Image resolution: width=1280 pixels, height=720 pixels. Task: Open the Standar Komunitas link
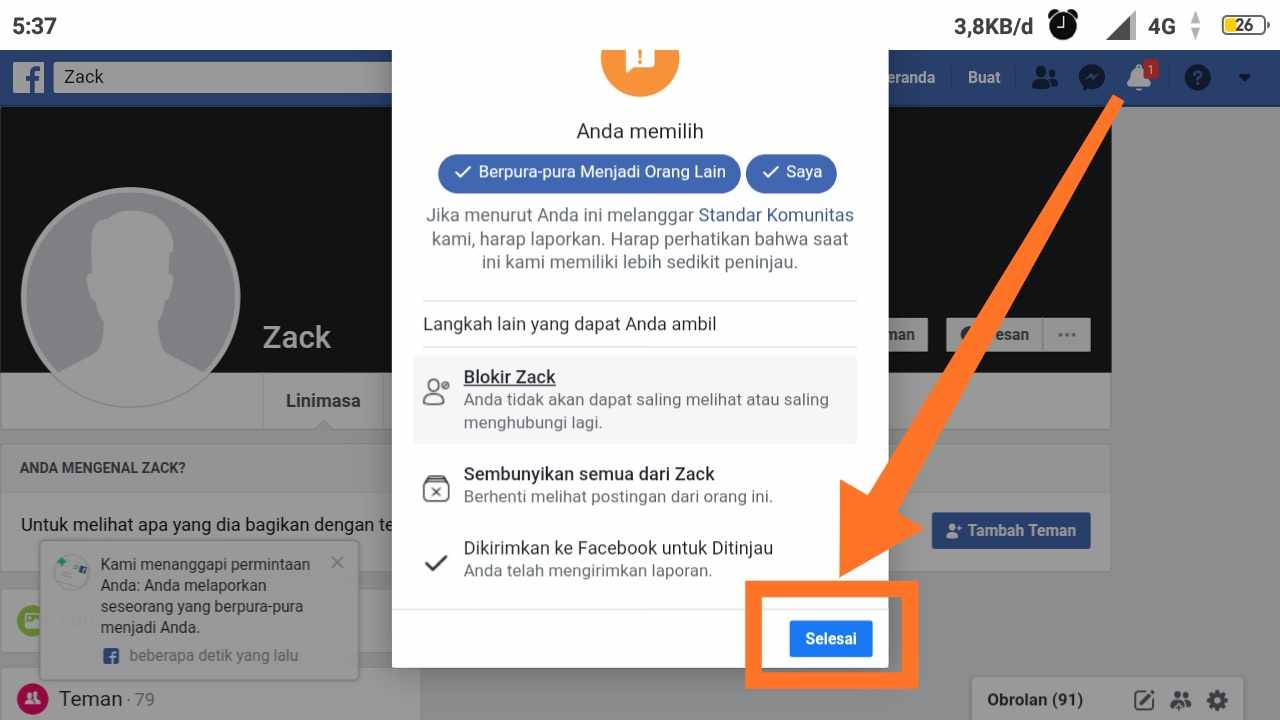coord(776,215)
